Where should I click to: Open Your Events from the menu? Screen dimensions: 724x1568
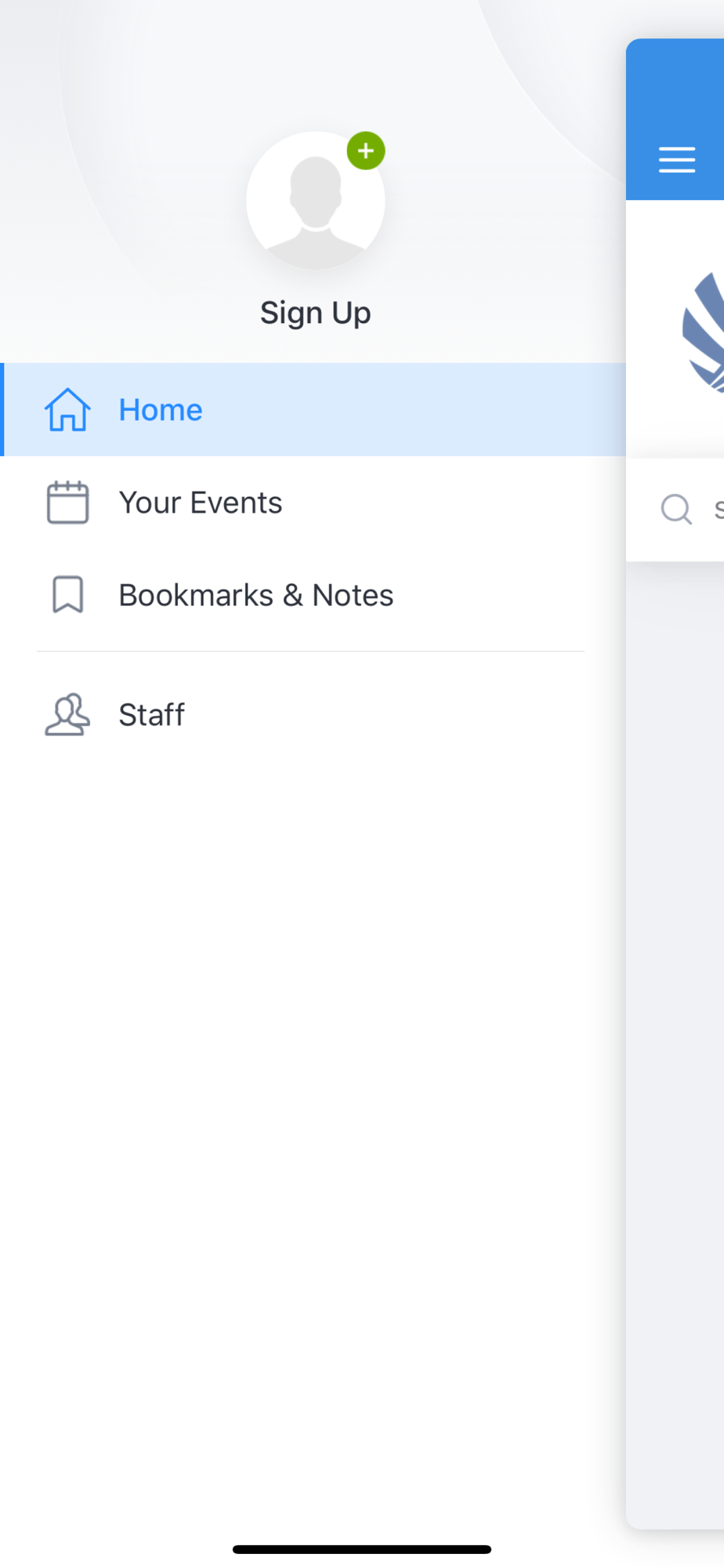[313, 503]
